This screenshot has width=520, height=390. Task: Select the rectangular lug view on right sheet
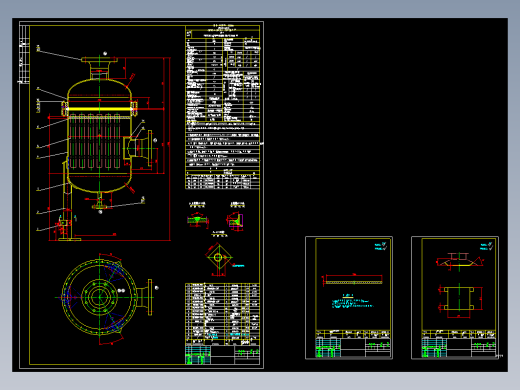click(459, 298)
